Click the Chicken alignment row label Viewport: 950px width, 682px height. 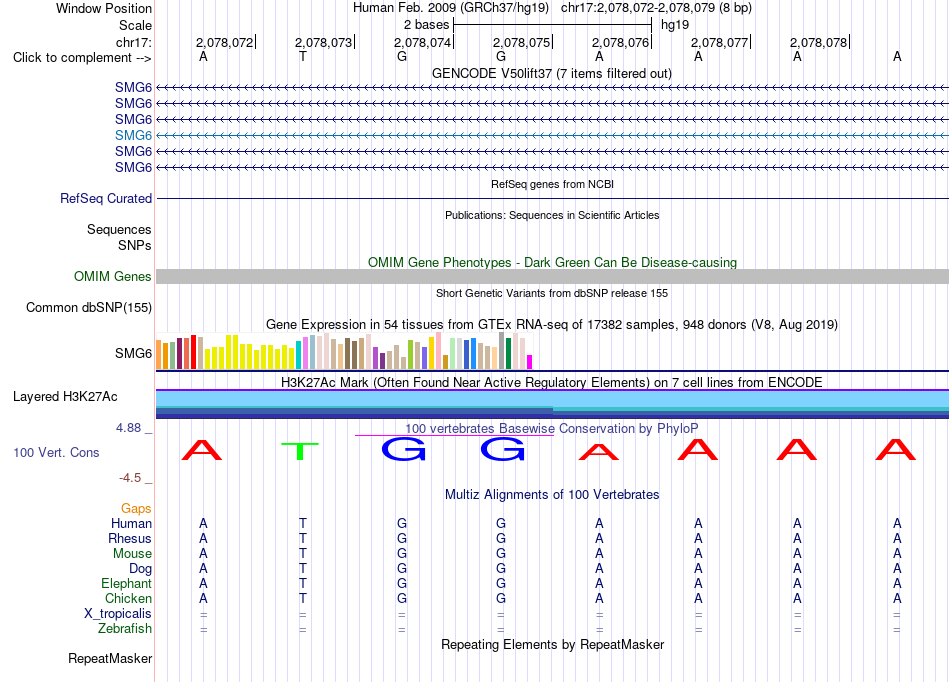click(128, 598)
